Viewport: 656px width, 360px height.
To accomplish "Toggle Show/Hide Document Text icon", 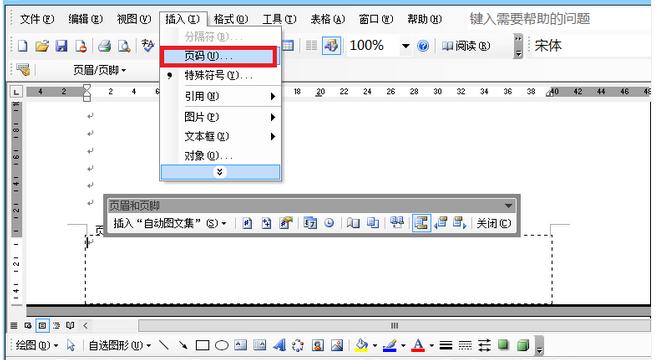I will click(x=373, y=224).
